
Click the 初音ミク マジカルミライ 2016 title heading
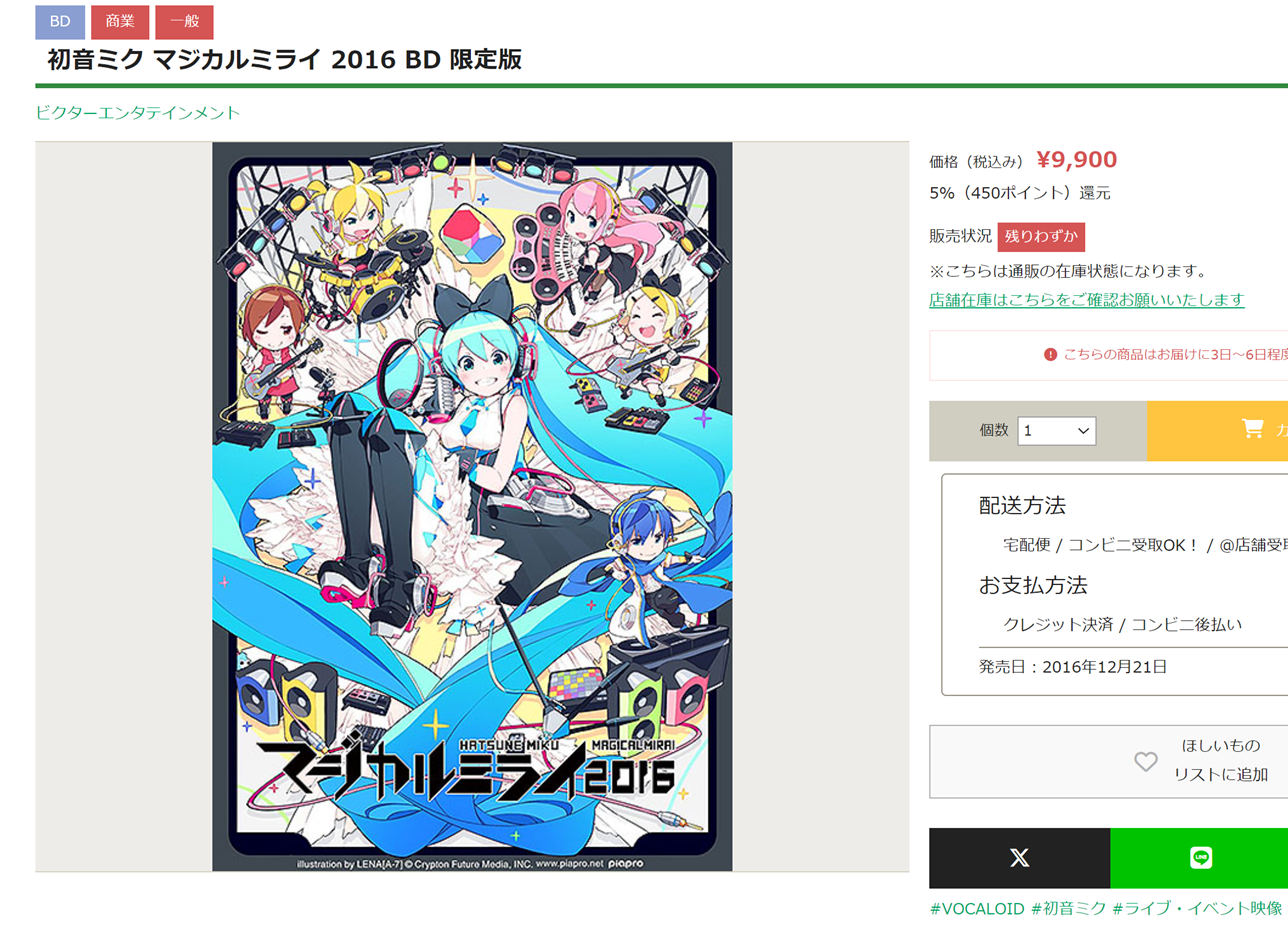pos(284,59)
